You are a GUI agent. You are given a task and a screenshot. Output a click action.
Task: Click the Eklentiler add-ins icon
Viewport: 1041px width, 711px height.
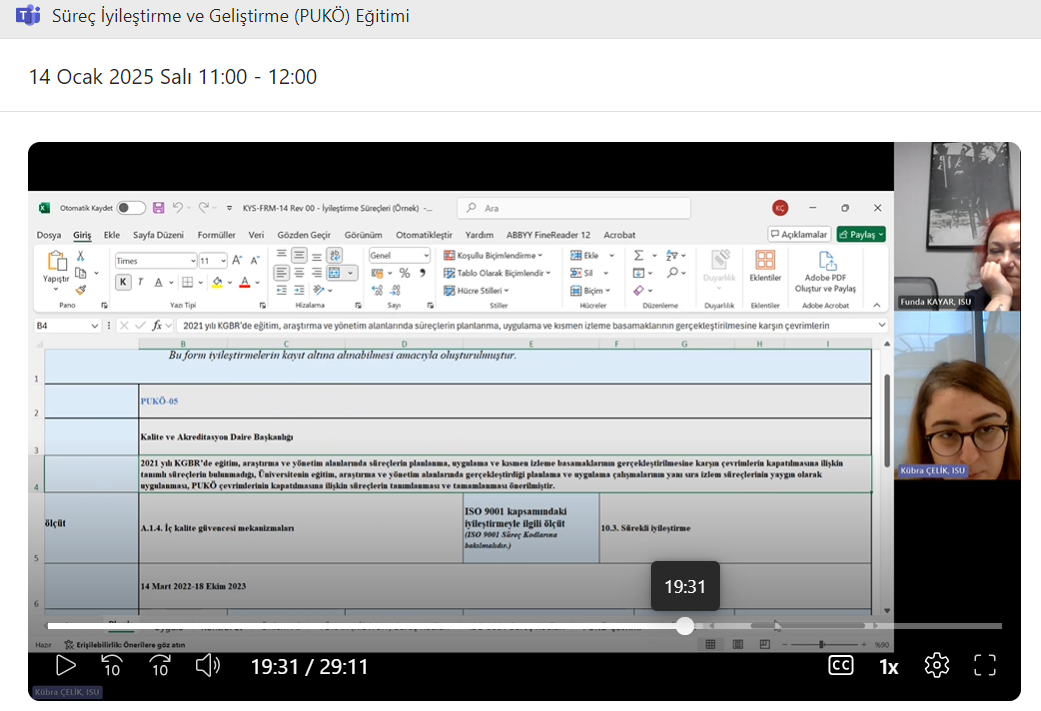pyautogui.click(x=765, y=265)
